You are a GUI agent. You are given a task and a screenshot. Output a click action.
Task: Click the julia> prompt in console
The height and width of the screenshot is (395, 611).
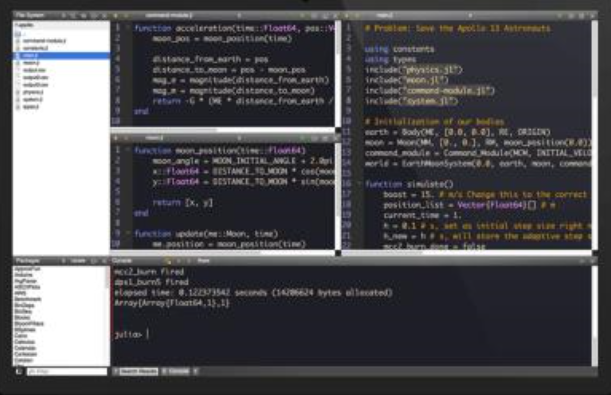point(127,334)
